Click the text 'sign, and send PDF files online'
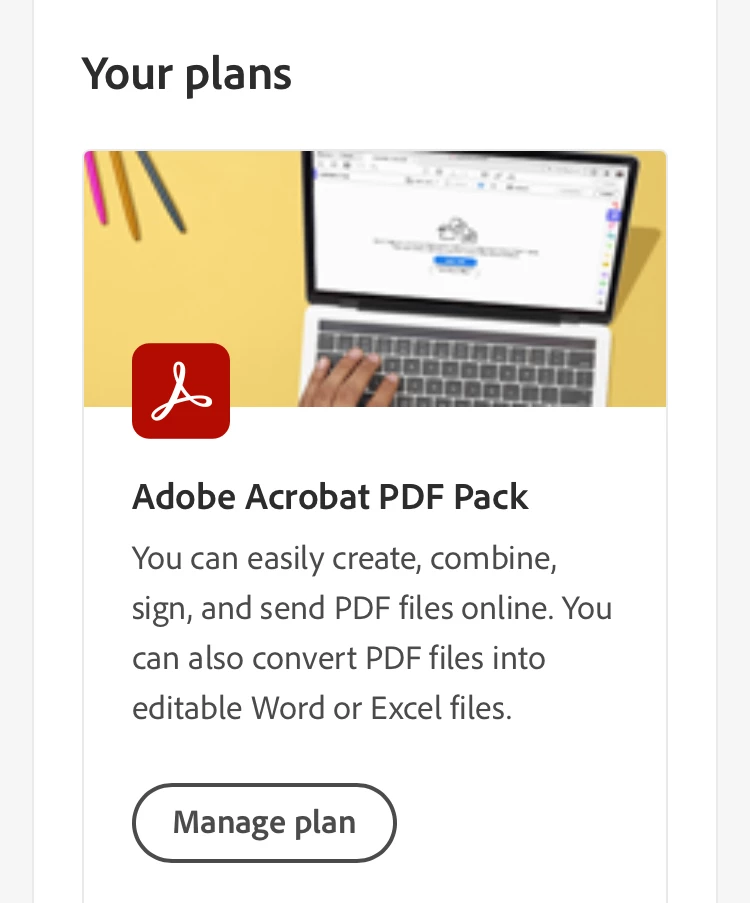The image size is (750, 903). point(343,609)
